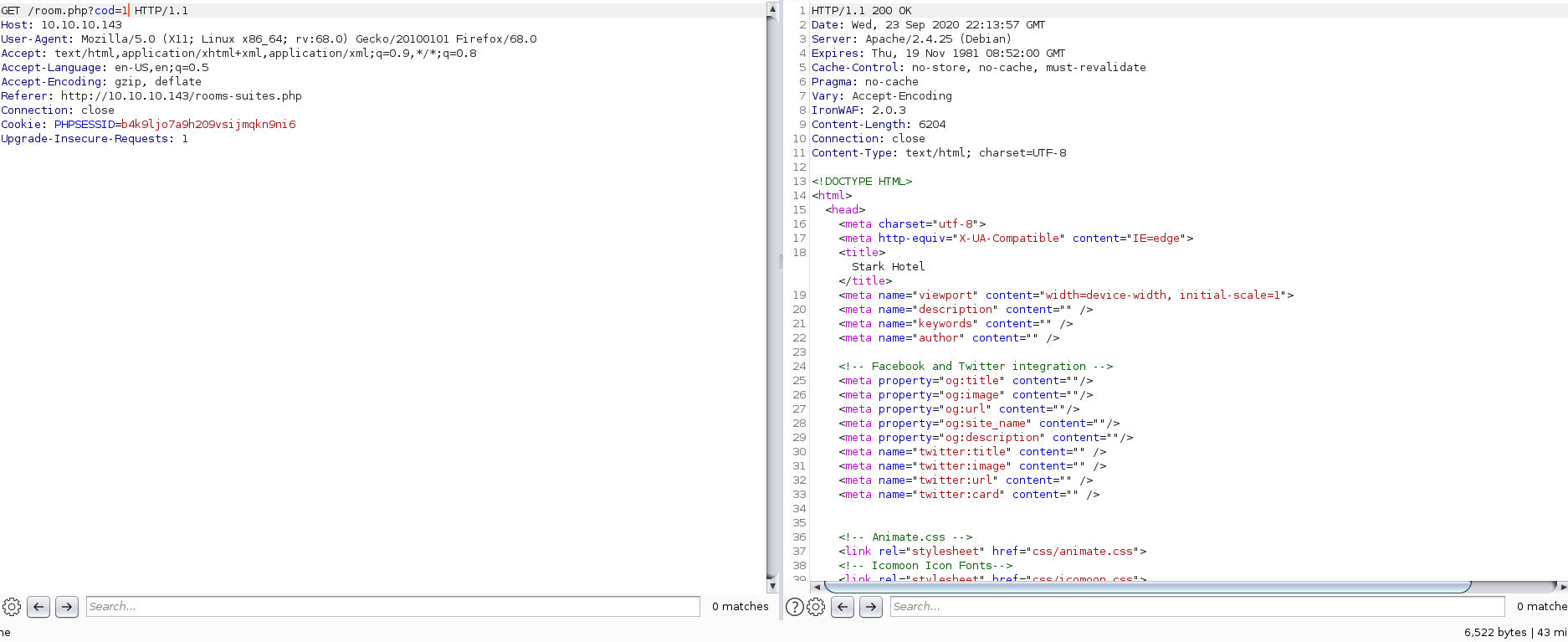
Task: Click previous match arrow in request panel
Action: (x=38, y=607)
